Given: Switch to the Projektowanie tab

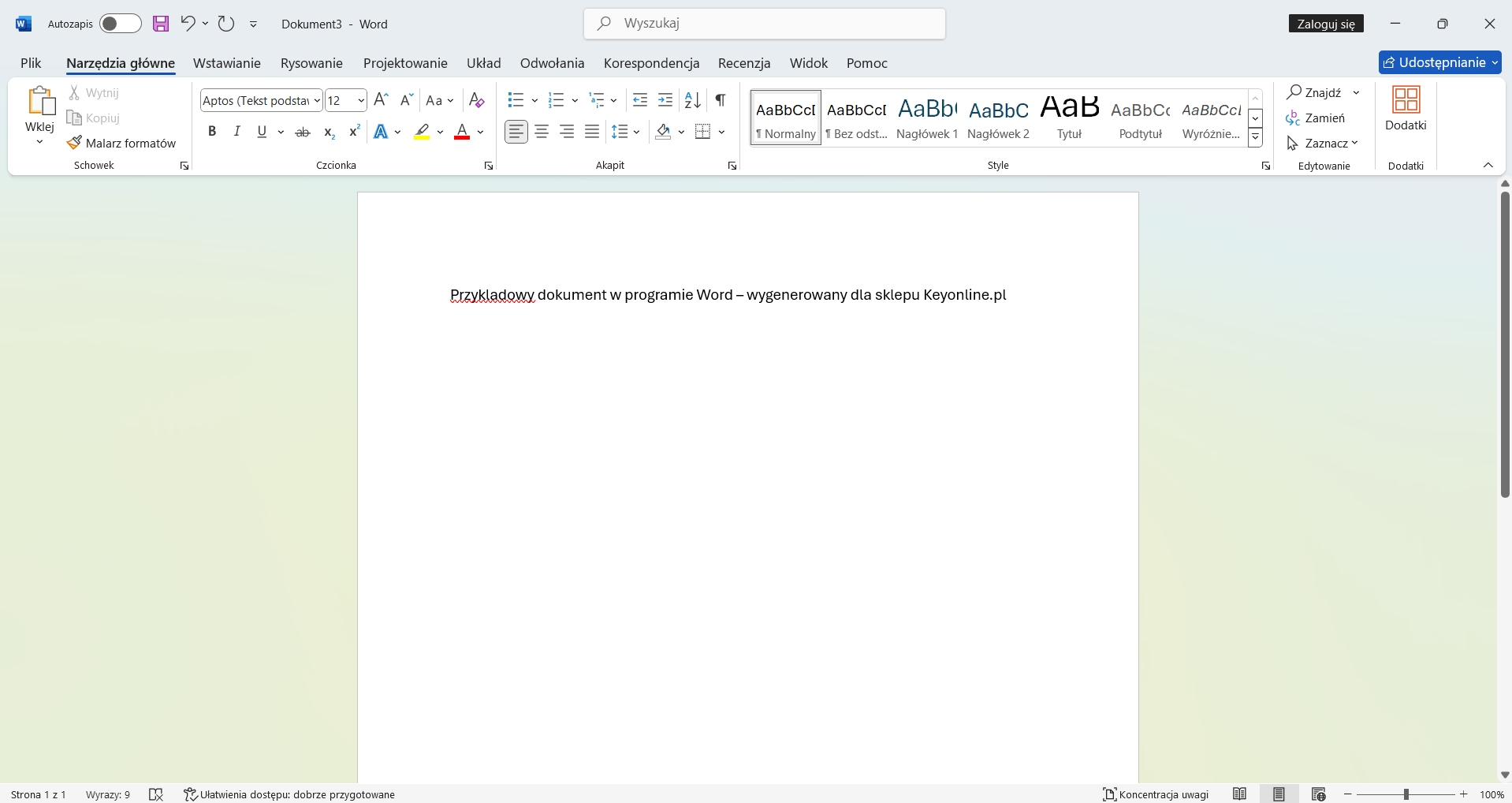Looking at the screenshot, I should (x=405, y=63).
